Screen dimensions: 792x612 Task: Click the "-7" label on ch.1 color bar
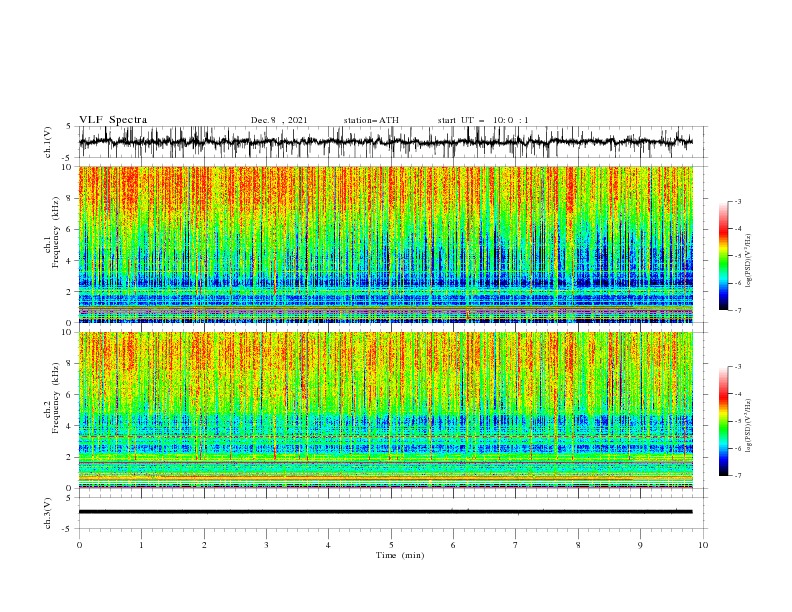click(x=738, y=310)
